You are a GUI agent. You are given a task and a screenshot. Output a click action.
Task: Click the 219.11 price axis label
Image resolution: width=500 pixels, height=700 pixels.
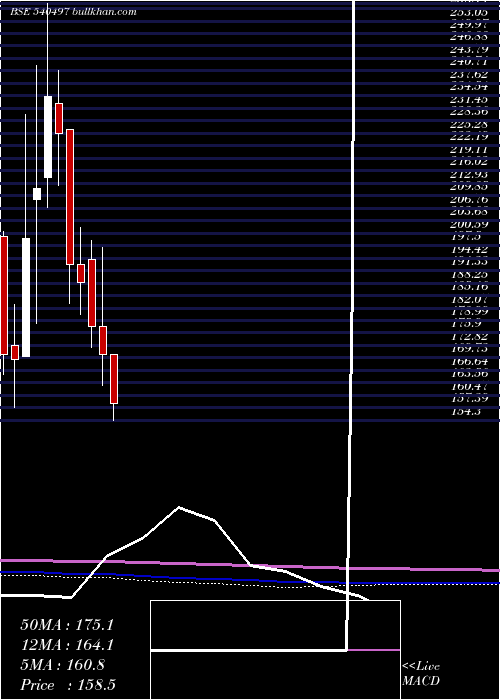[468, 150]
